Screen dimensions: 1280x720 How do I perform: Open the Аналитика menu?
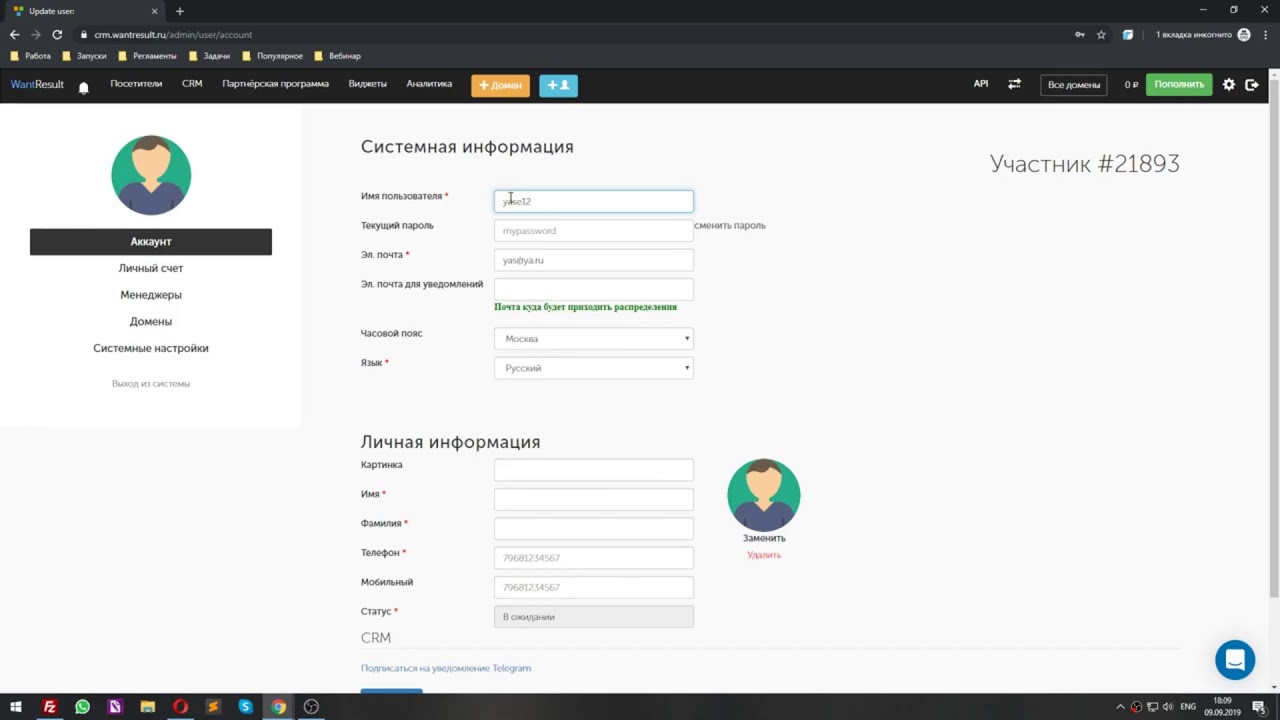point(429,84)
